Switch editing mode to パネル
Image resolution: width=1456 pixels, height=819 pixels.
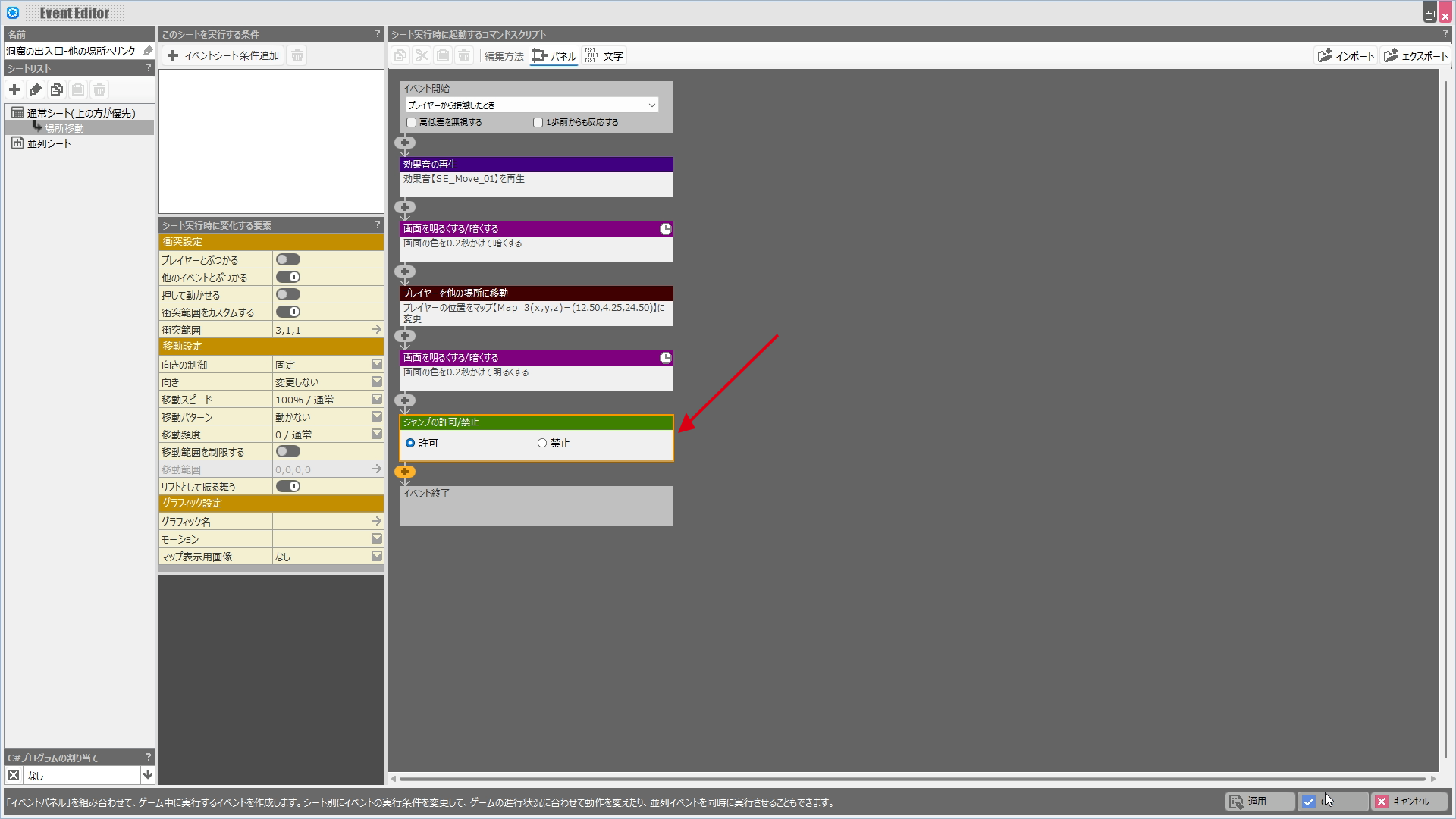coord(554,56)
